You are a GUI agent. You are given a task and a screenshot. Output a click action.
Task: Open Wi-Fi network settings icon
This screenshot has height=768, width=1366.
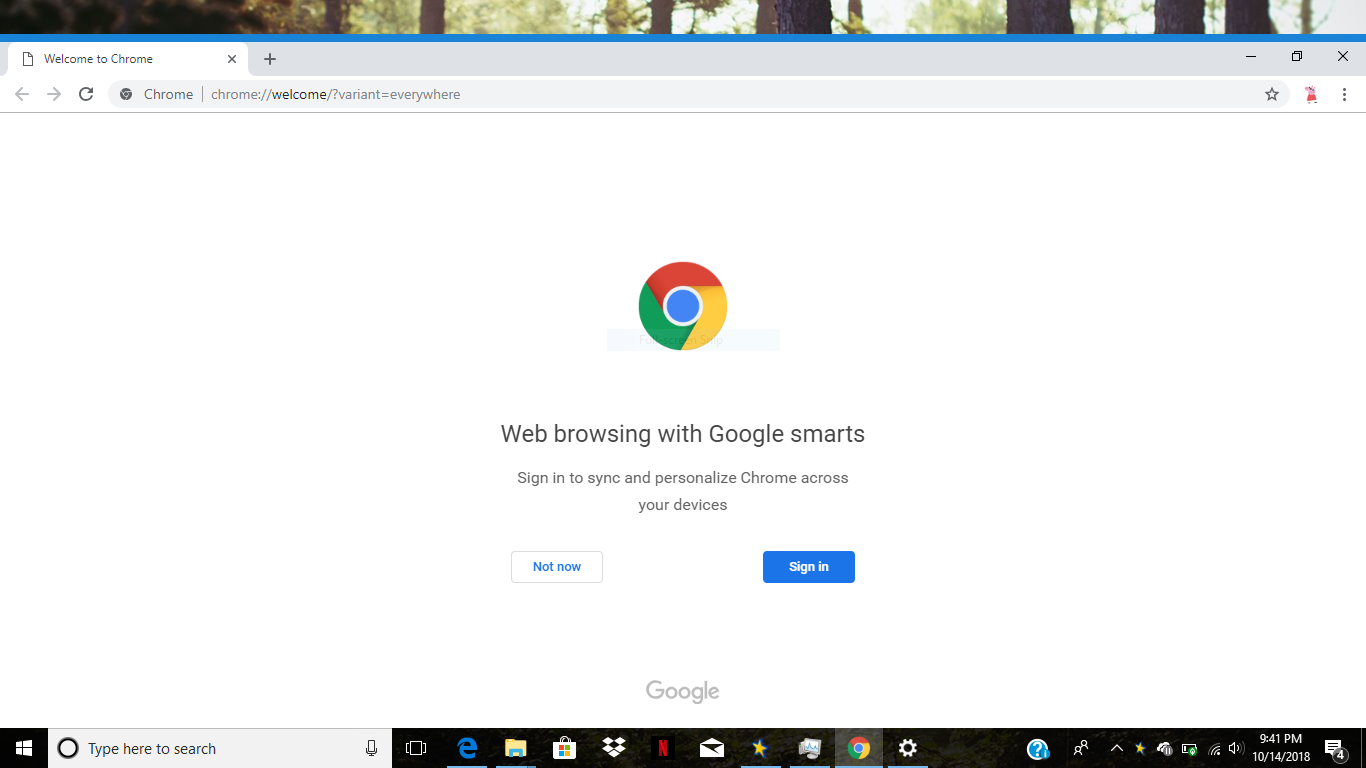coord(1215,748)
